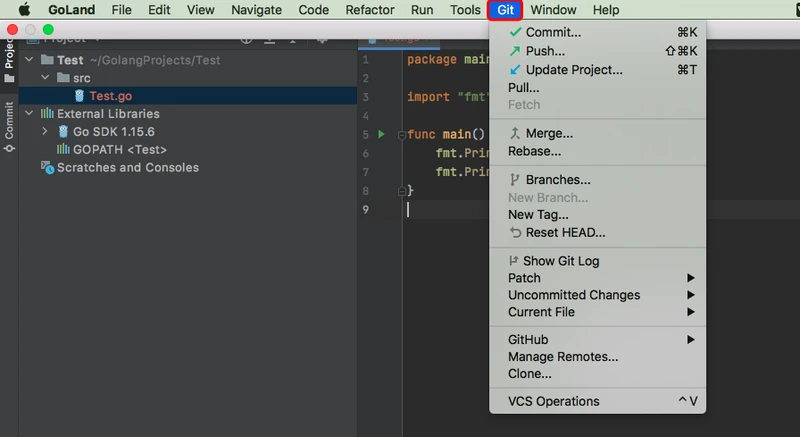
Task: Expand the Go SDK 1.15.6 node
Action: click(45, 131)
